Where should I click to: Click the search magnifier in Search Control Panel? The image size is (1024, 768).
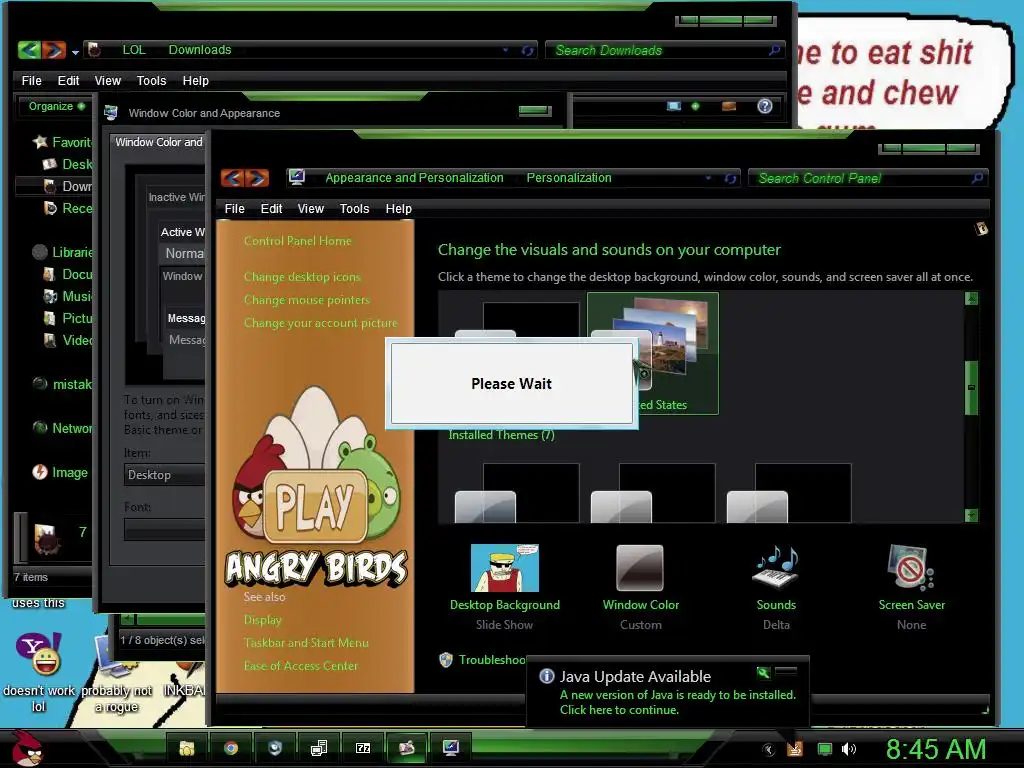coord(977,178)
